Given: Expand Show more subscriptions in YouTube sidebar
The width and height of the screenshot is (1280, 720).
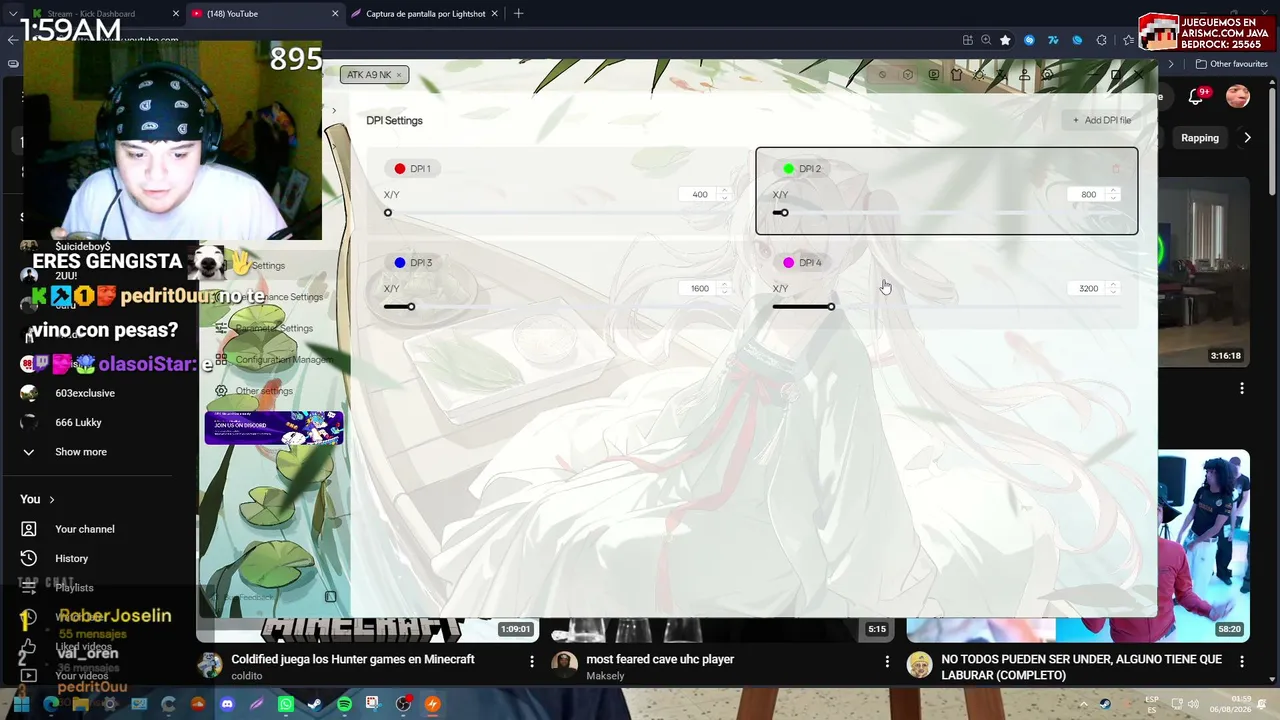Looking at the screenshot, I should point(80,452).
